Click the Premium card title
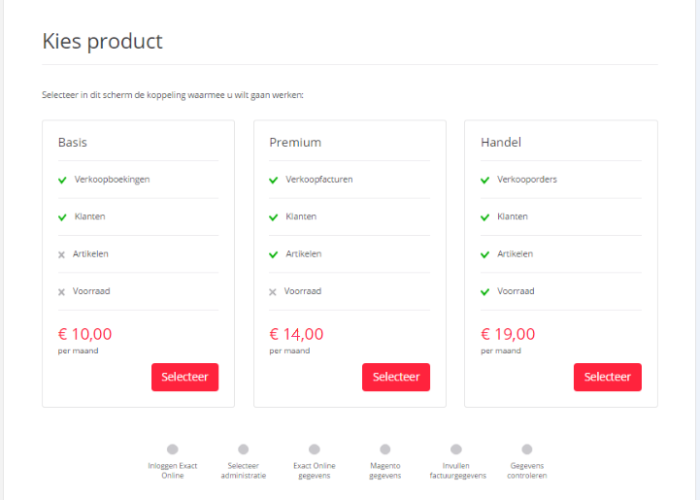This screenshot has width=700, height=500. [x=295, y=142]
